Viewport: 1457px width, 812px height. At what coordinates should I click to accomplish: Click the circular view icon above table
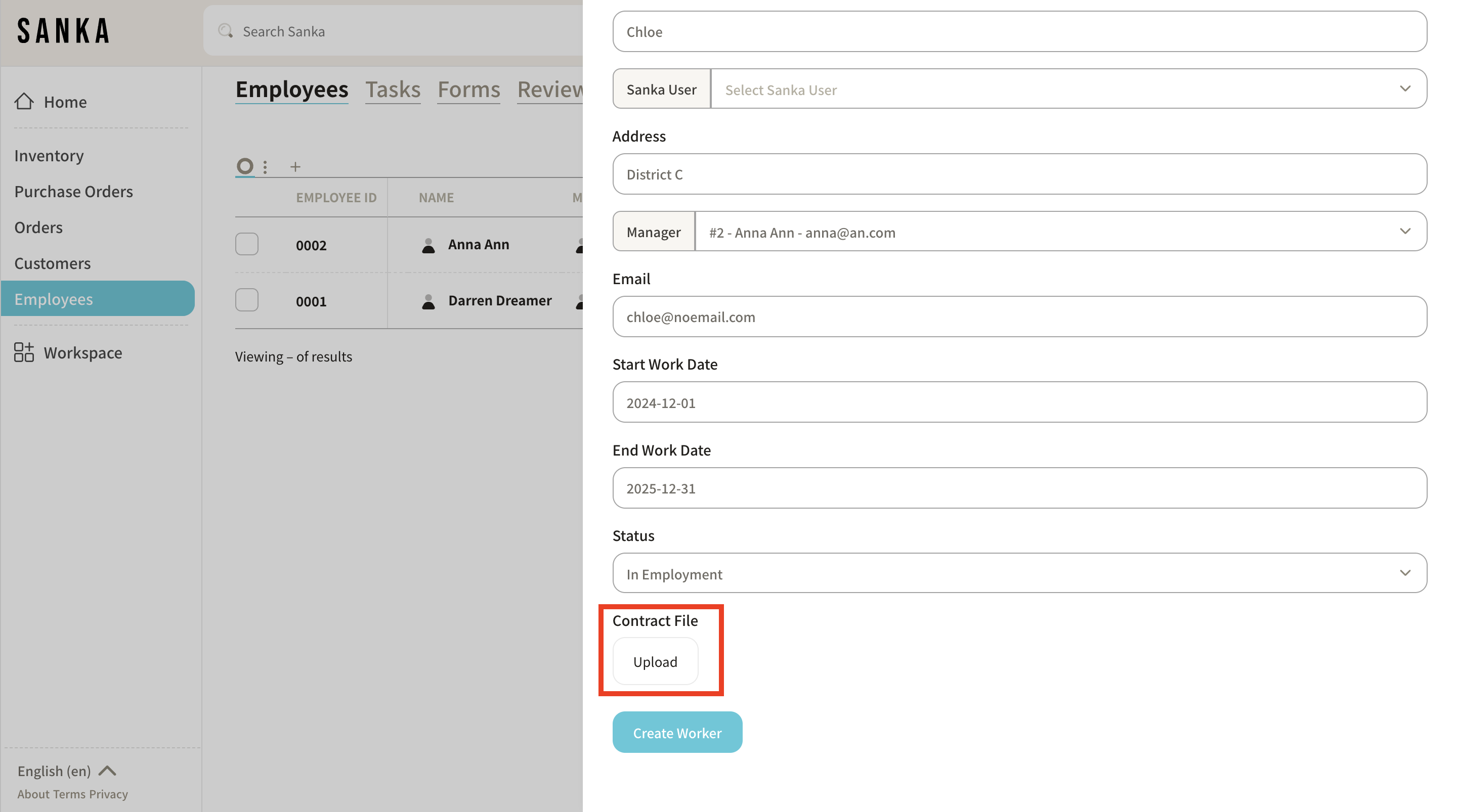[x=244, y=166]
